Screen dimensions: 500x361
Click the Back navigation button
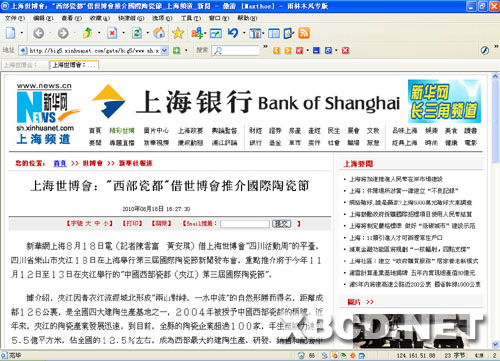(39, 33)
